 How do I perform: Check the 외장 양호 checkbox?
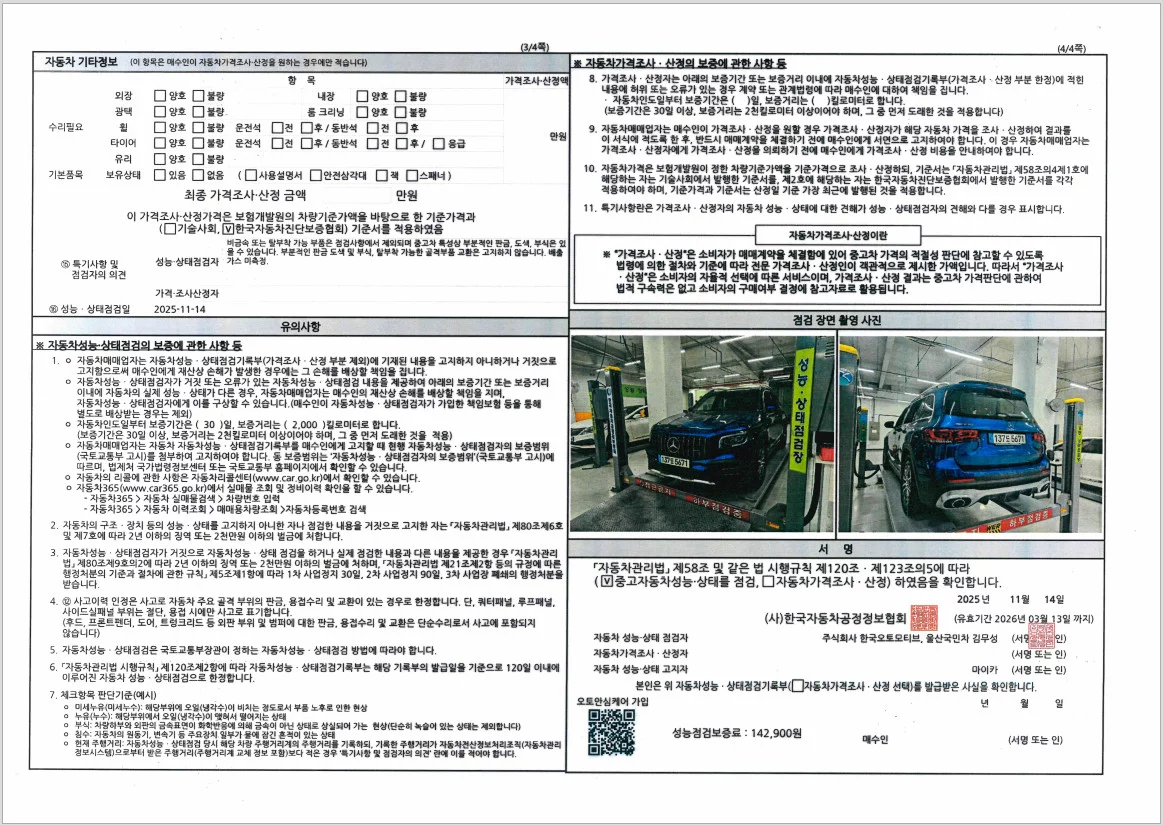(x=160, y=97)
